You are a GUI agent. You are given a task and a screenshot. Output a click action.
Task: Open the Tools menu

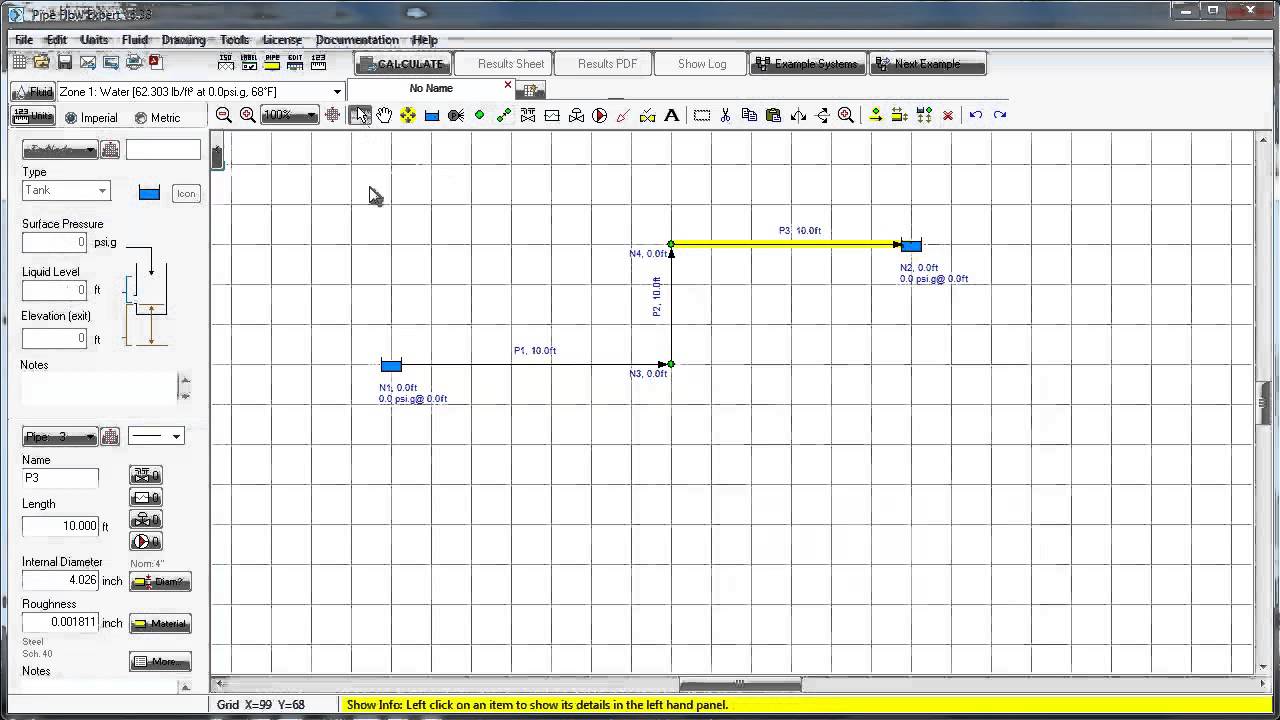pos(235,40)
